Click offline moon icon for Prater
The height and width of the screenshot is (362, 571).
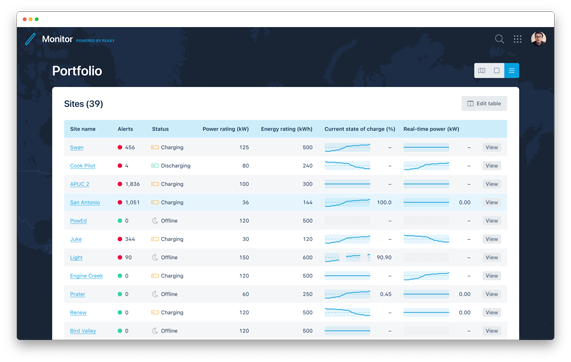pos(155,294)
